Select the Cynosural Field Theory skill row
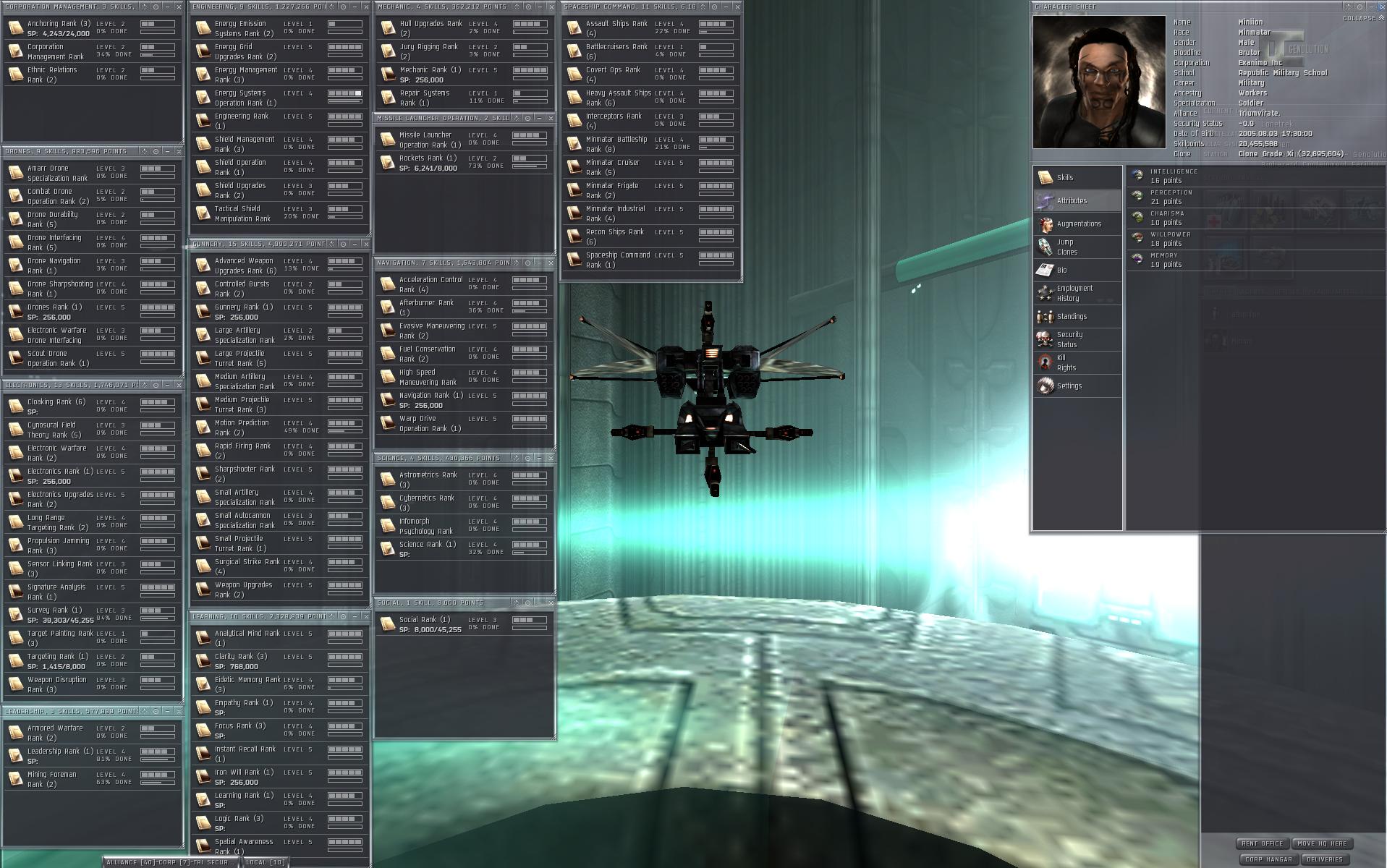The width and height of the screenshot is (1387, 868). click(93, 430)
